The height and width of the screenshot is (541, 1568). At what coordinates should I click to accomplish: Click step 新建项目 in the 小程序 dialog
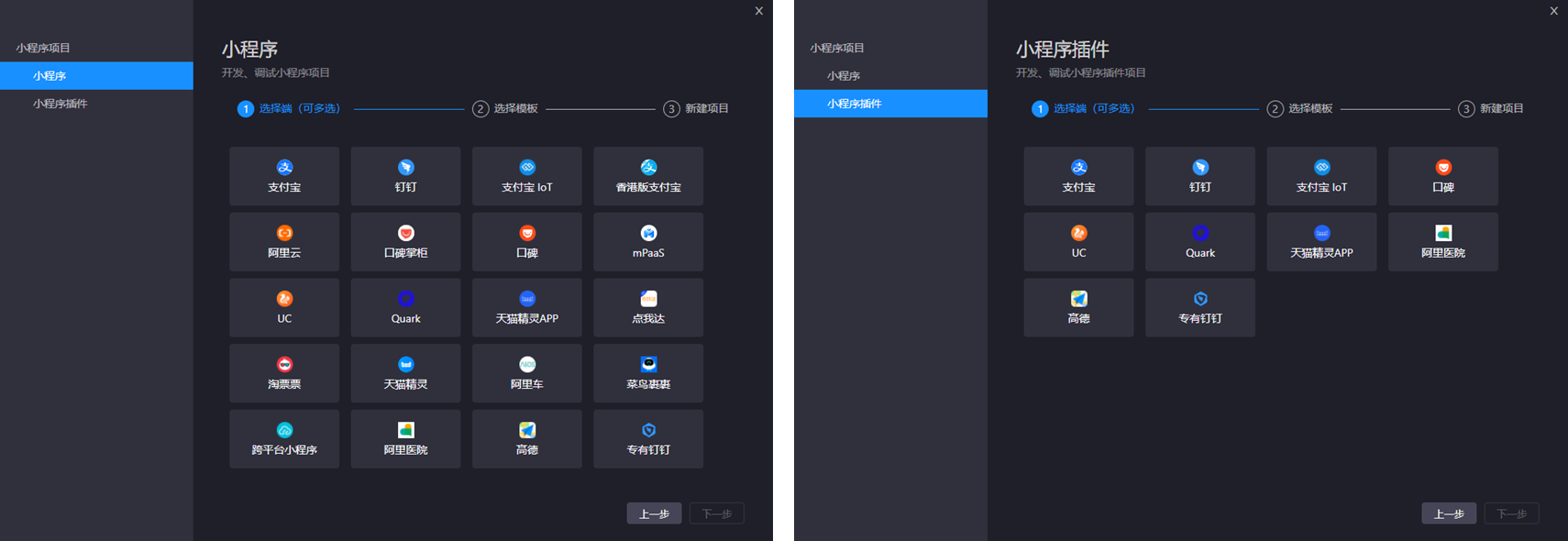point(696,109)
